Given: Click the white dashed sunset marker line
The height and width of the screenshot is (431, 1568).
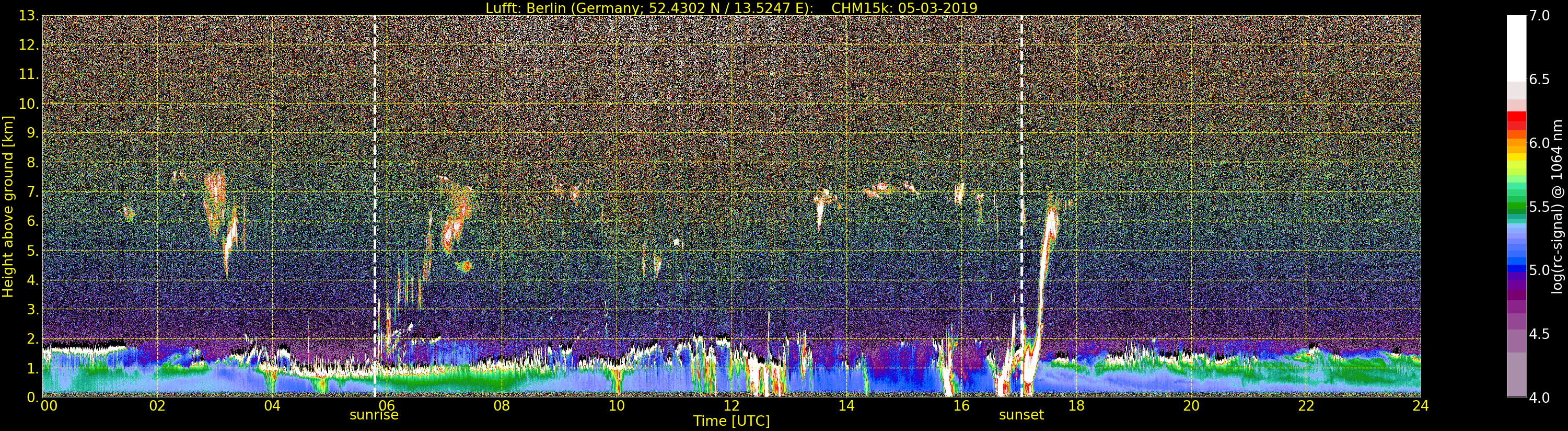Looking at the screenshot, I should tap(1021, 206).
